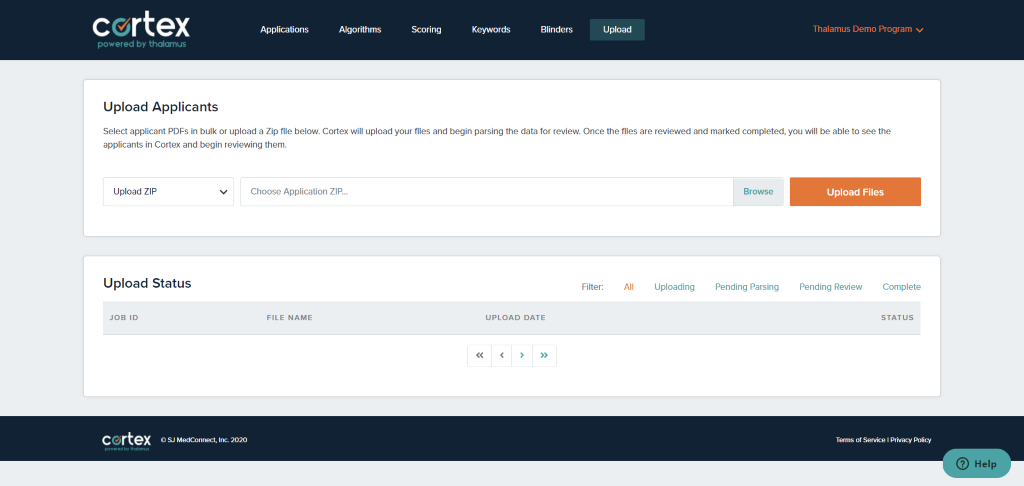Go to previous page of upload status
Image resolution: width=1024 pixels, height=486 pixels.
502,355
